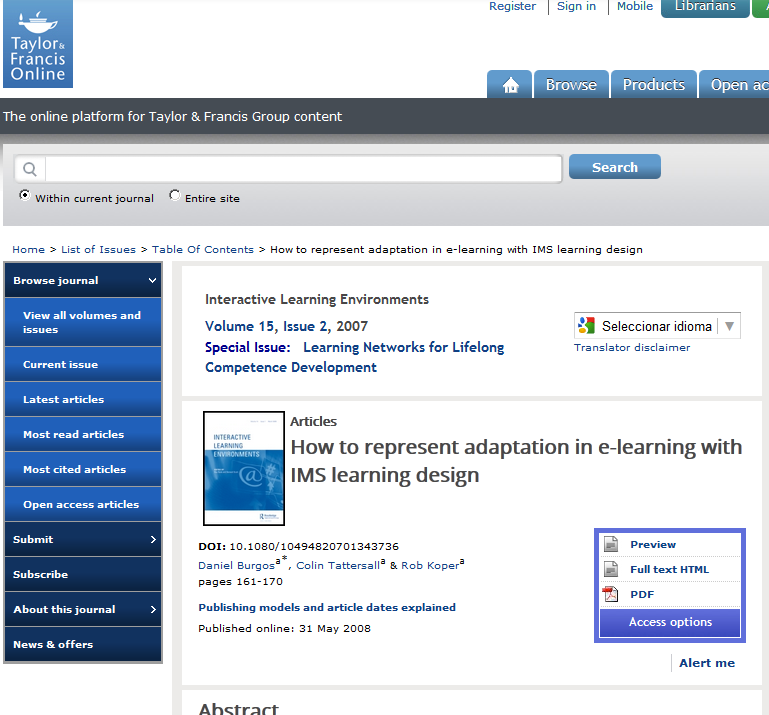Image resolution: width=769 pixels, height=715 pixels.
Task: Click the Google translate icon
Action: [x=587, y=326]
